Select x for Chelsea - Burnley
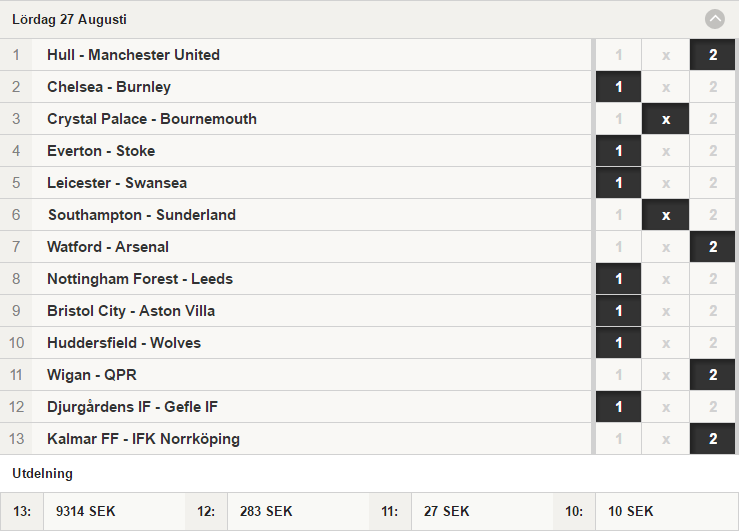The height and width of the screenshot is (532, 739). 665,87
